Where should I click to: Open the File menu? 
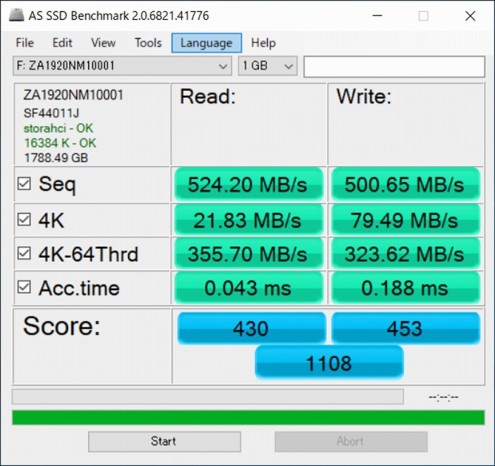coord(25,43)
